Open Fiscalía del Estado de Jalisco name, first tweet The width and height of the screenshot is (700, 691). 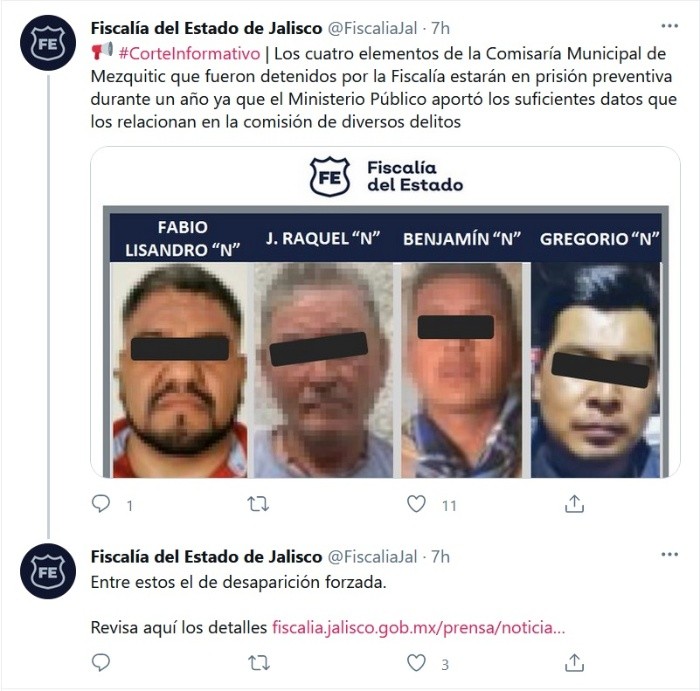coord(206,28)
